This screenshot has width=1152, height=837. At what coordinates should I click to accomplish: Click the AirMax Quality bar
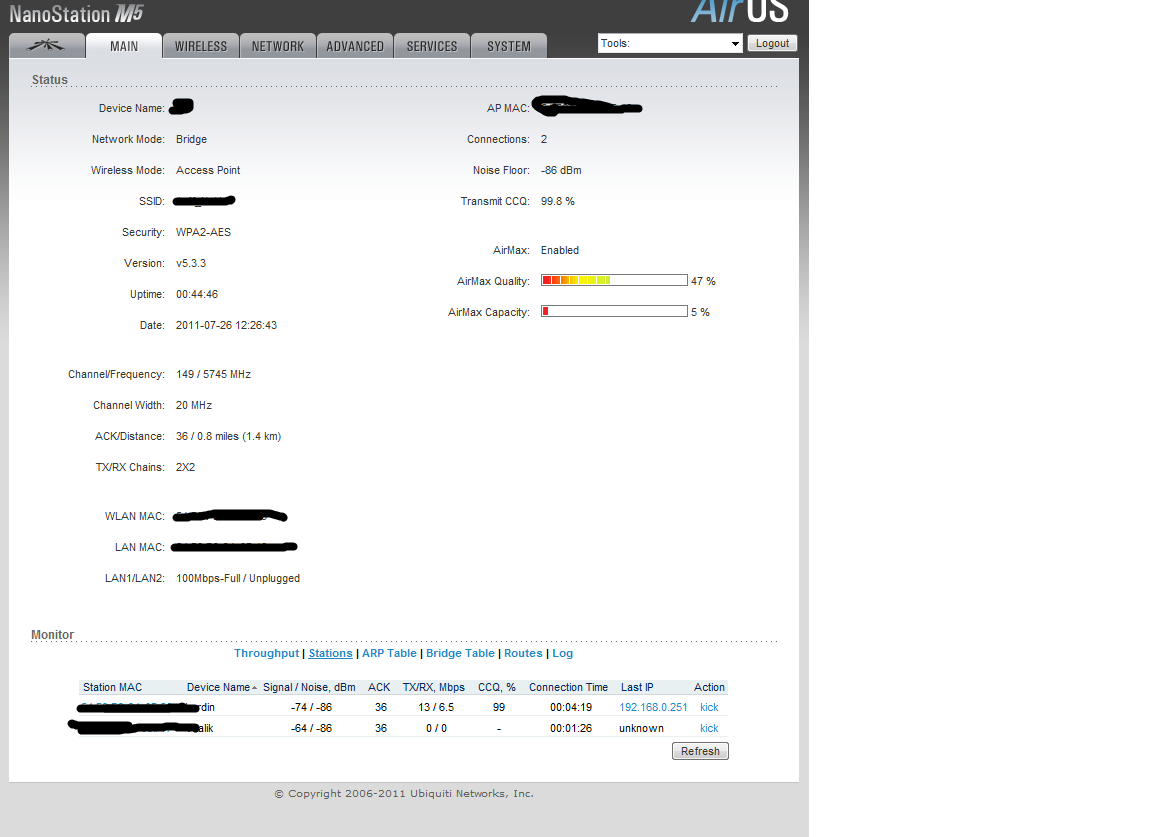click(x=614, y=280)
